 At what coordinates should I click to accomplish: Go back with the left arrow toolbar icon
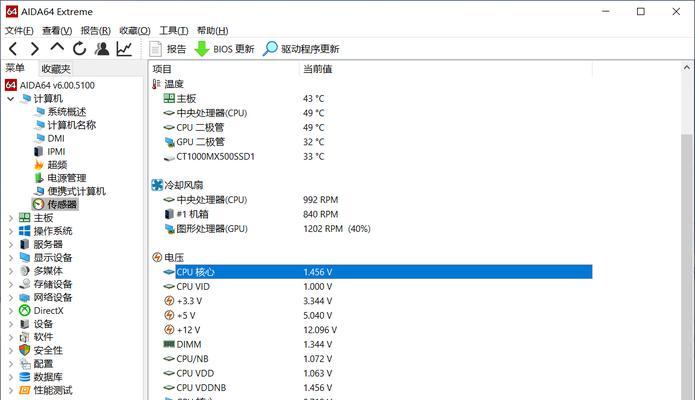(x=13, y=49)
